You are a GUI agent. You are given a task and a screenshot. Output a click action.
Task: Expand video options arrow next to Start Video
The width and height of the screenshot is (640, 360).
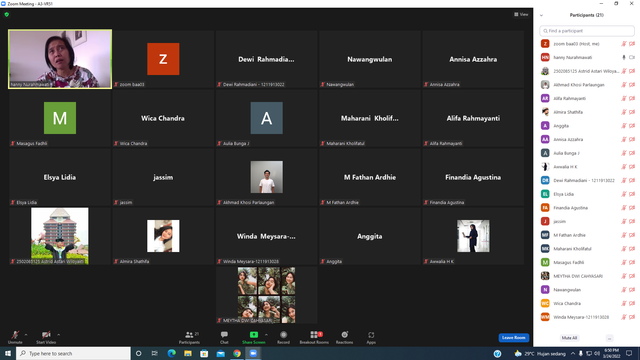pyautogui.click(x=58, y=335)
